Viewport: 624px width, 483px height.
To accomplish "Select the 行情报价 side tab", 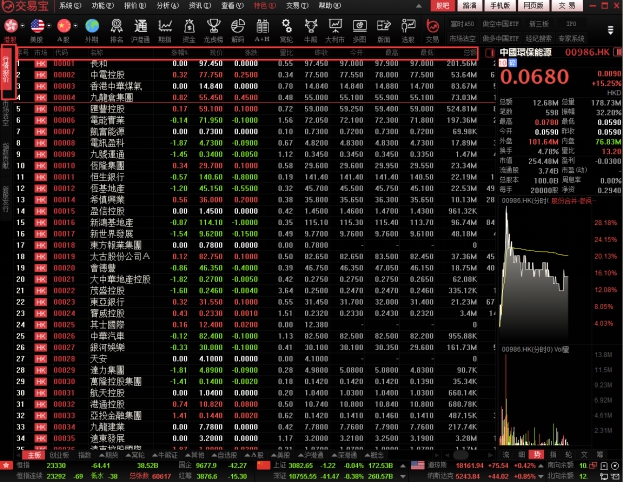I will pos(6,73).
